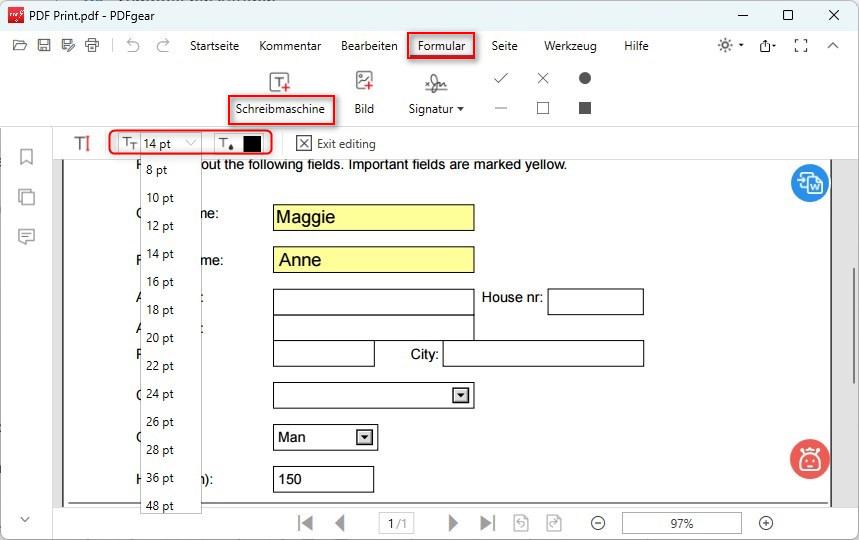Open the Kommentar menu tab
This screenshot has width=859, height=540.
(x=290, y=46)
